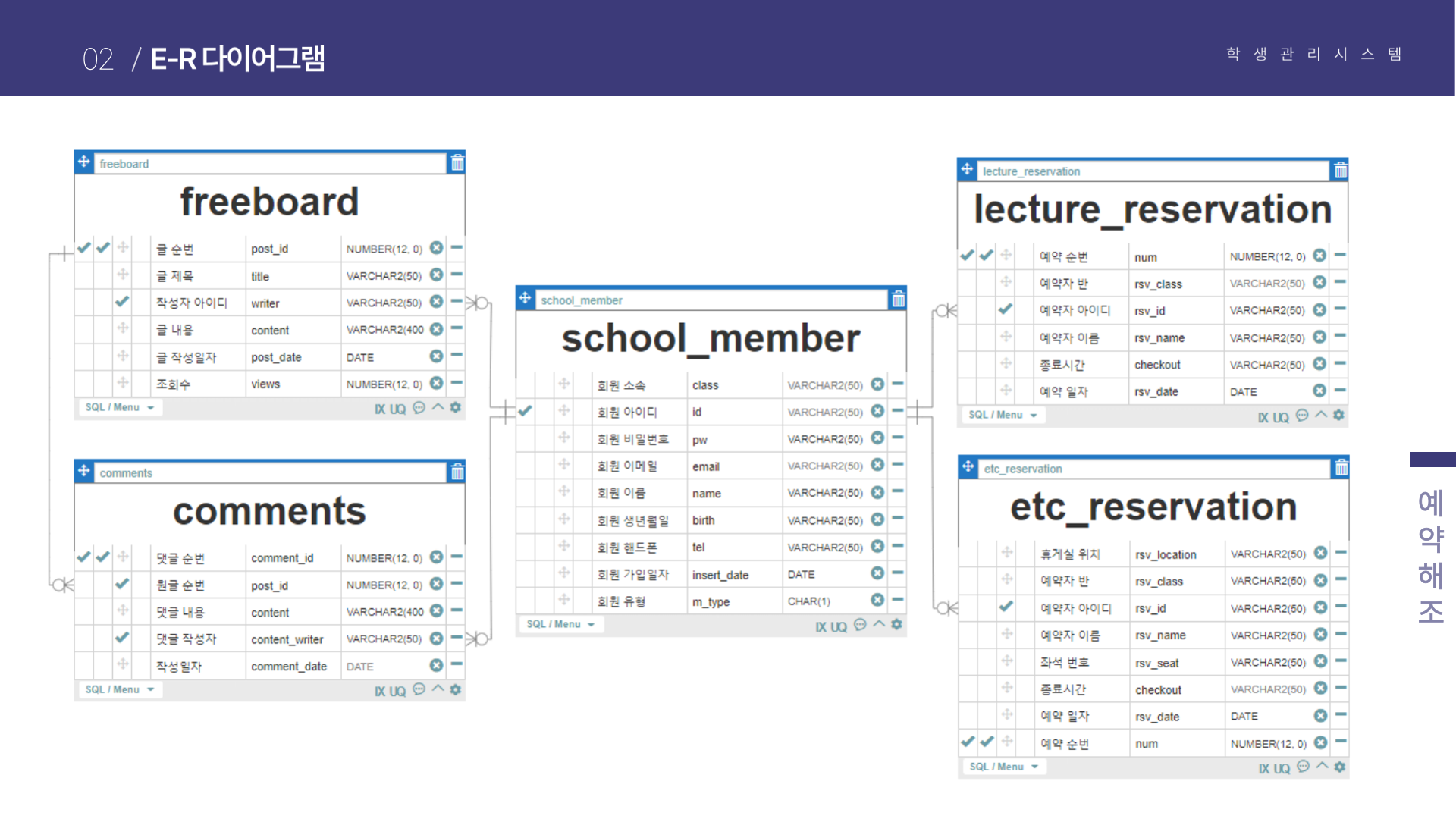1456x819 pixels.
Task: Remove the lecture_reservation checkout column with X icon
Action: tap(1319, 364)
